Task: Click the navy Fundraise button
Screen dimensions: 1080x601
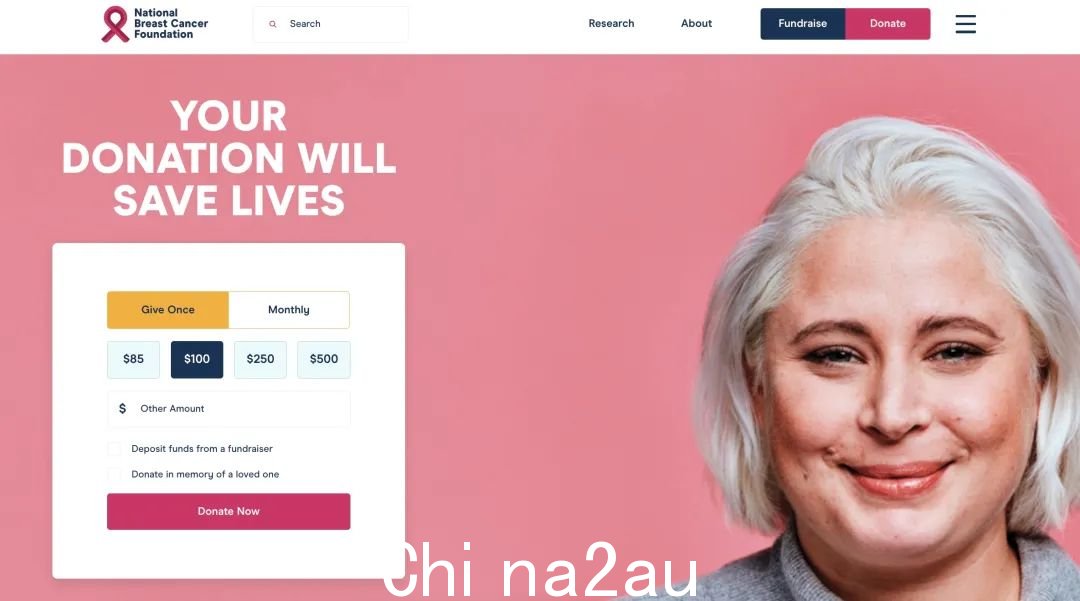Action: tap(802, 23)
